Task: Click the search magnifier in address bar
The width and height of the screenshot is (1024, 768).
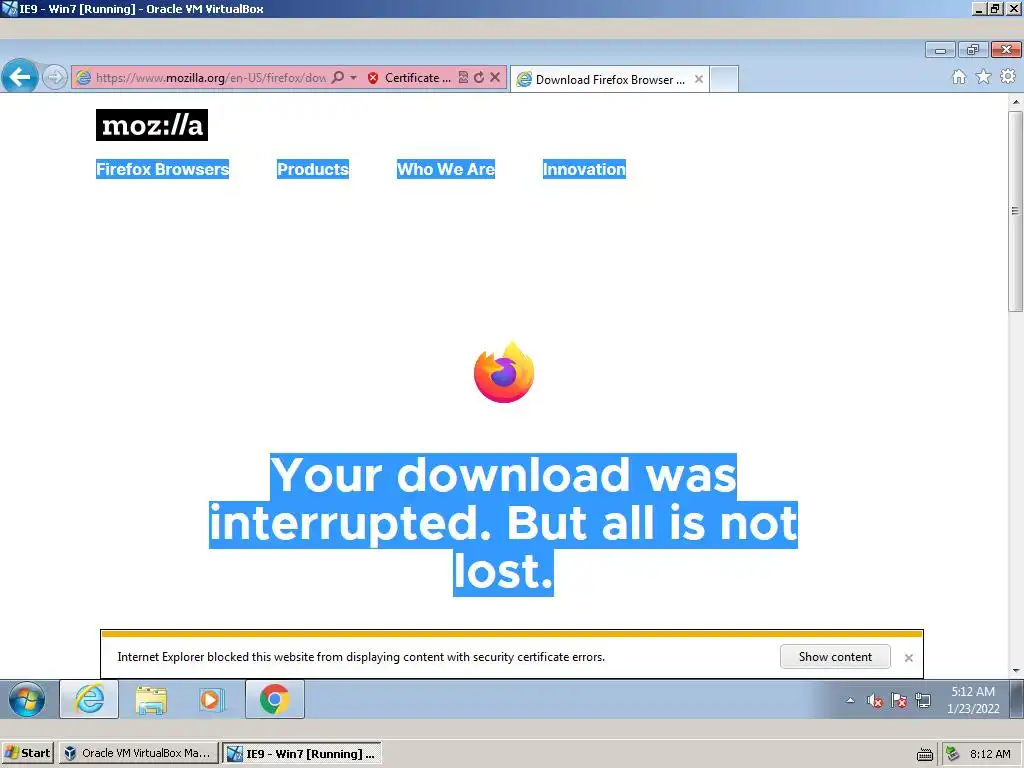Action: pos(338,77)
